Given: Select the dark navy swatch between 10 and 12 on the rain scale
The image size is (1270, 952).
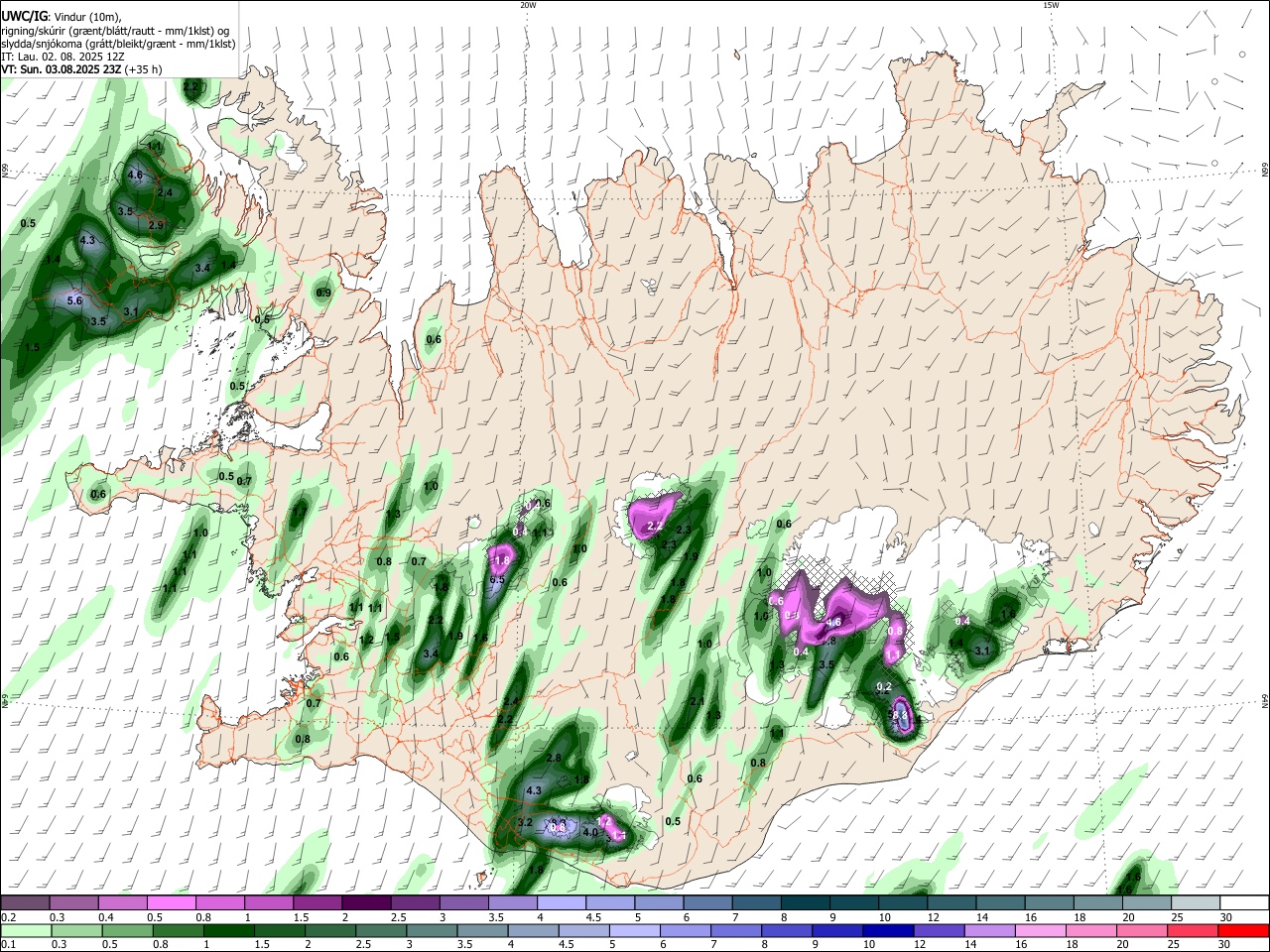Looking at the screenshot, I should click(x=886, y=930).
